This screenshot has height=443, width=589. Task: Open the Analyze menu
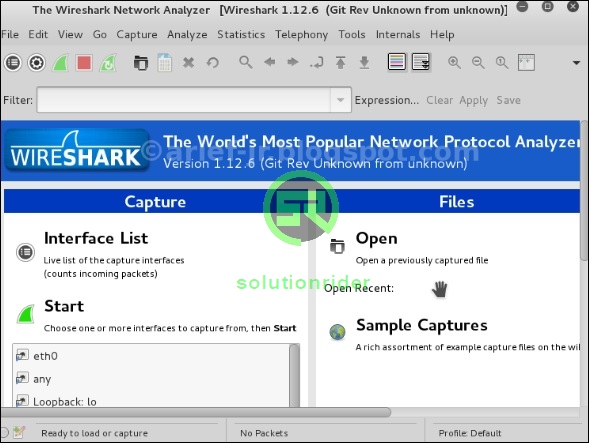tap(187, 34)
